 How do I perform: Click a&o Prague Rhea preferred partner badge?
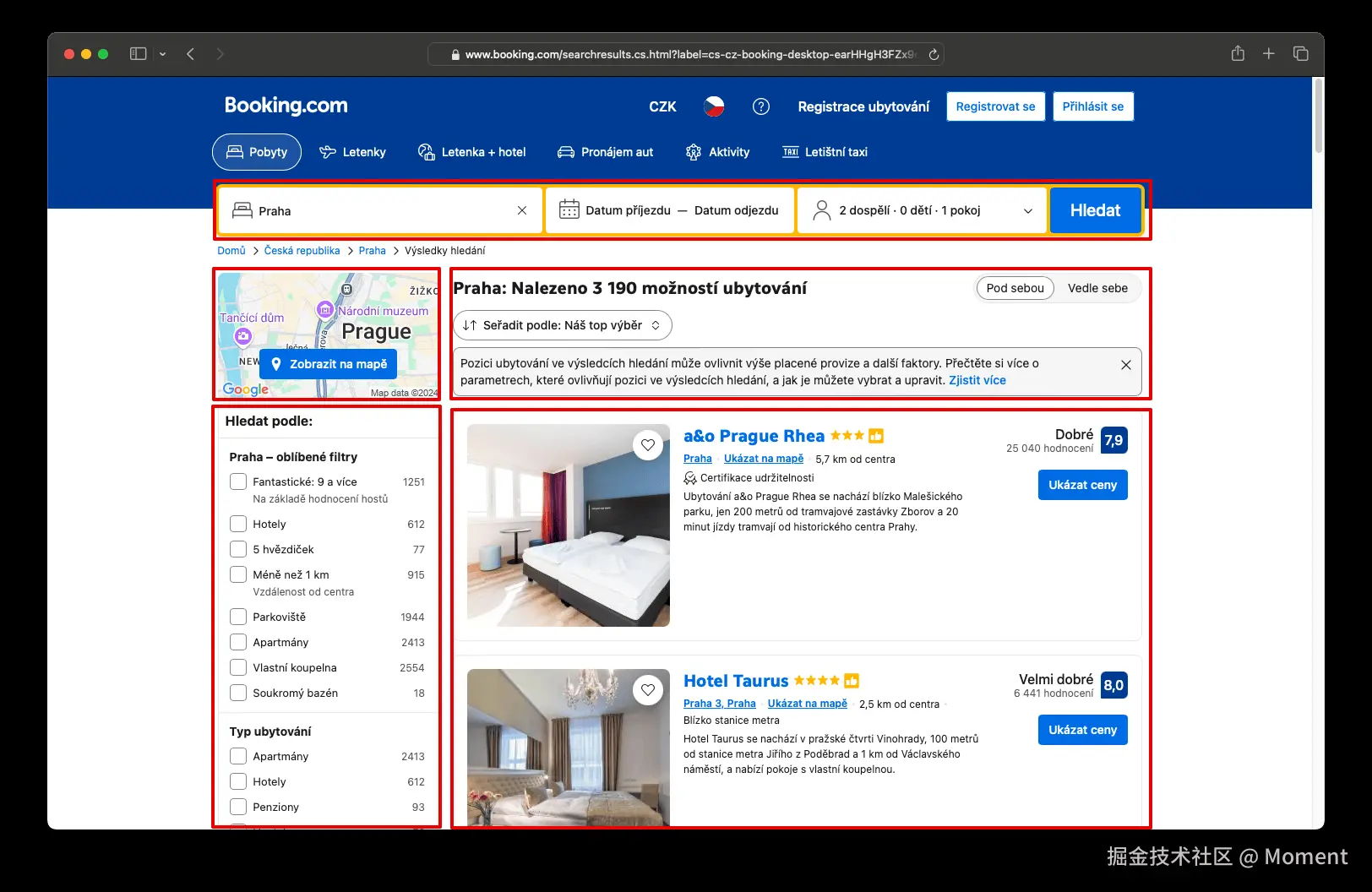876,436
